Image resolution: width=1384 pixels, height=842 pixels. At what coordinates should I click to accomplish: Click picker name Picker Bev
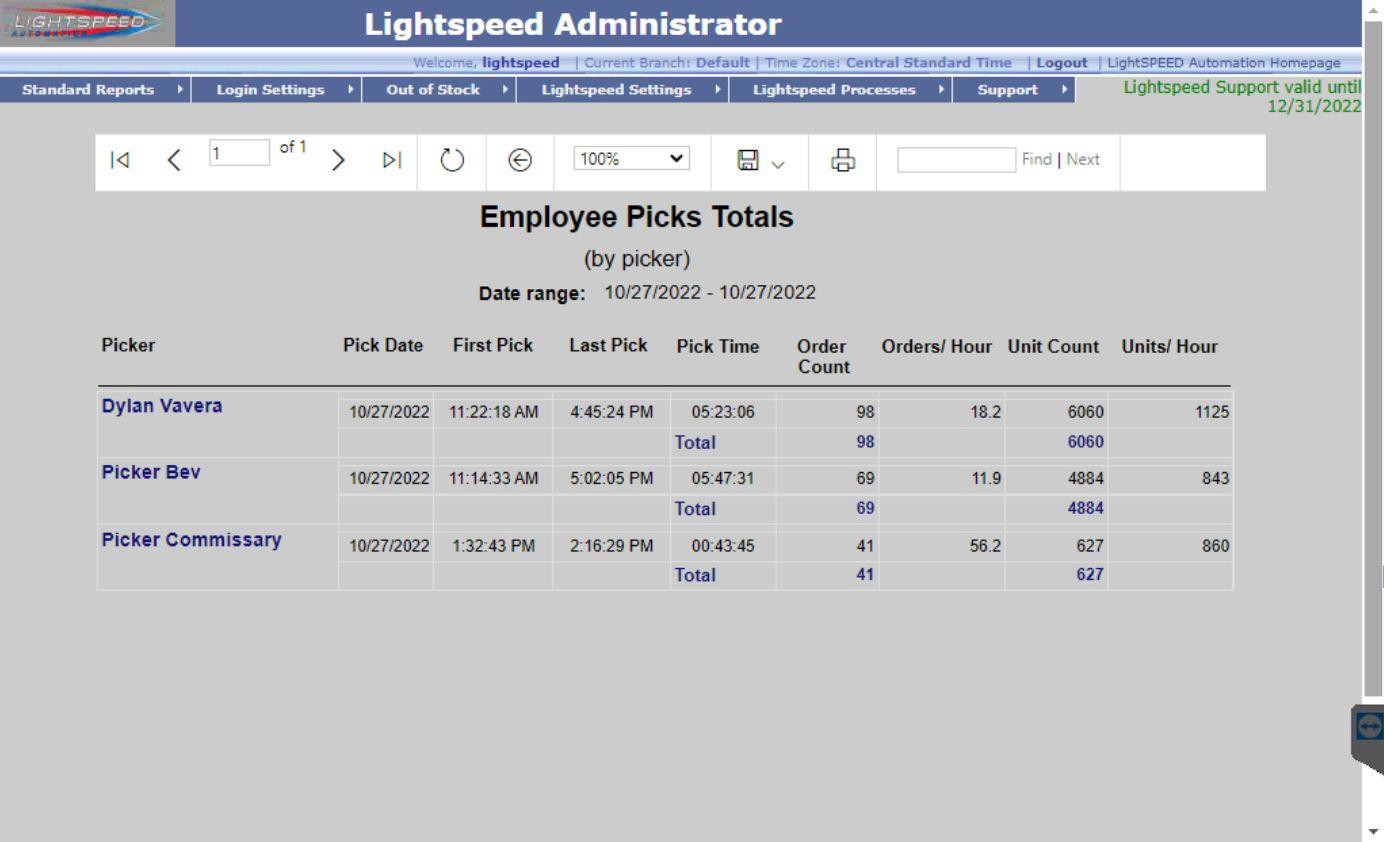(x=151, y=473)
